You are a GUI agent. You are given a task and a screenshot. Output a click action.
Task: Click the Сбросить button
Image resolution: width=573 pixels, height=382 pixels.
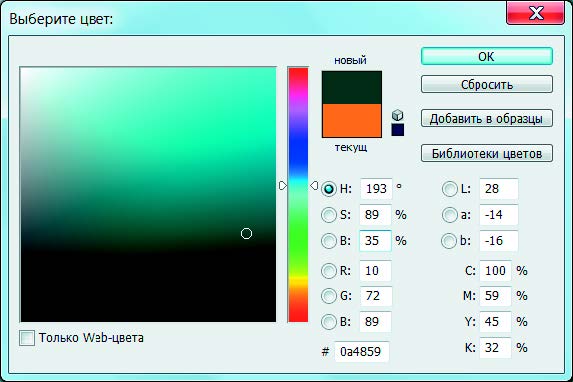[487, 84]
